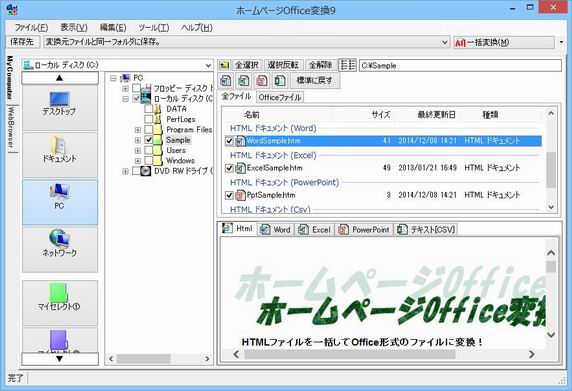Click the sidebar up arrow button
Image resolution: width=572 pixels, height=391 pixels.
pyautogui.click(x=60, y=78)
